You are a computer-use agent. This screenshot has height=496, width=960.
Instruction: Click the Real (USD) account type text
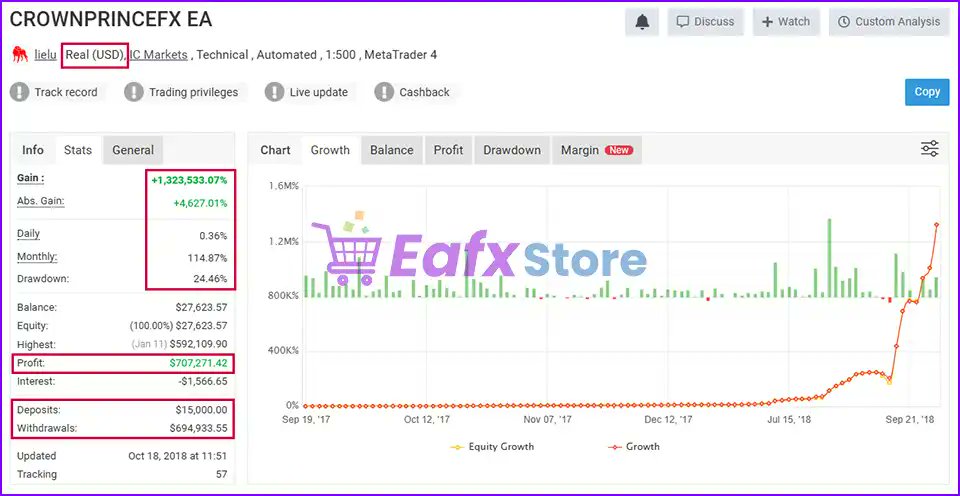96,55
